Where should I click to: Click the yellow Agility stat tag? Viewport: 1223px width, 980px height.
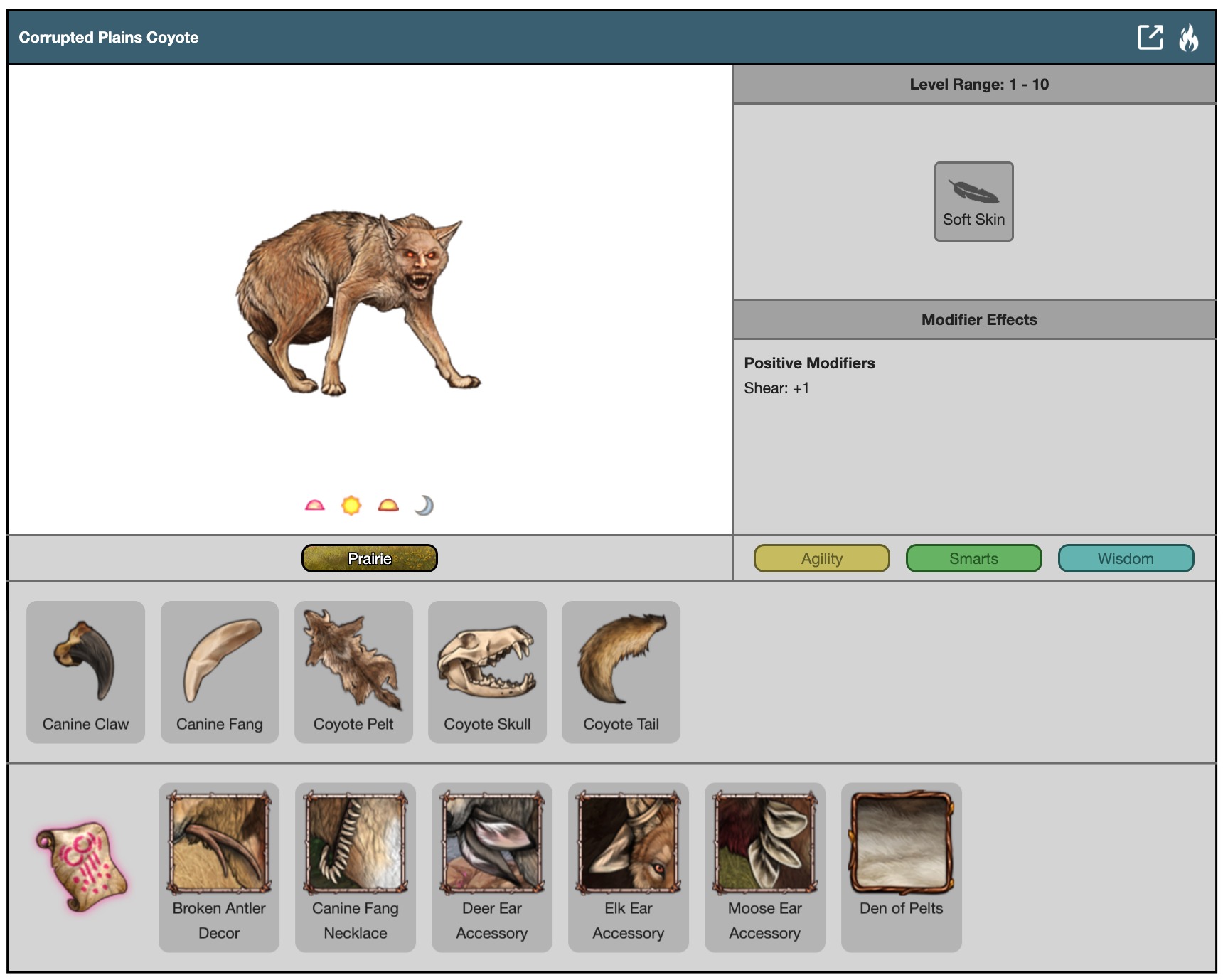(x=821, y=558)
